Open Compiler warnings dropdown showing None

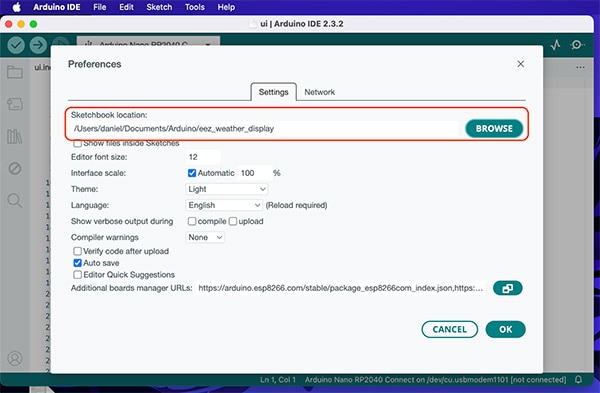coord(205,237)
